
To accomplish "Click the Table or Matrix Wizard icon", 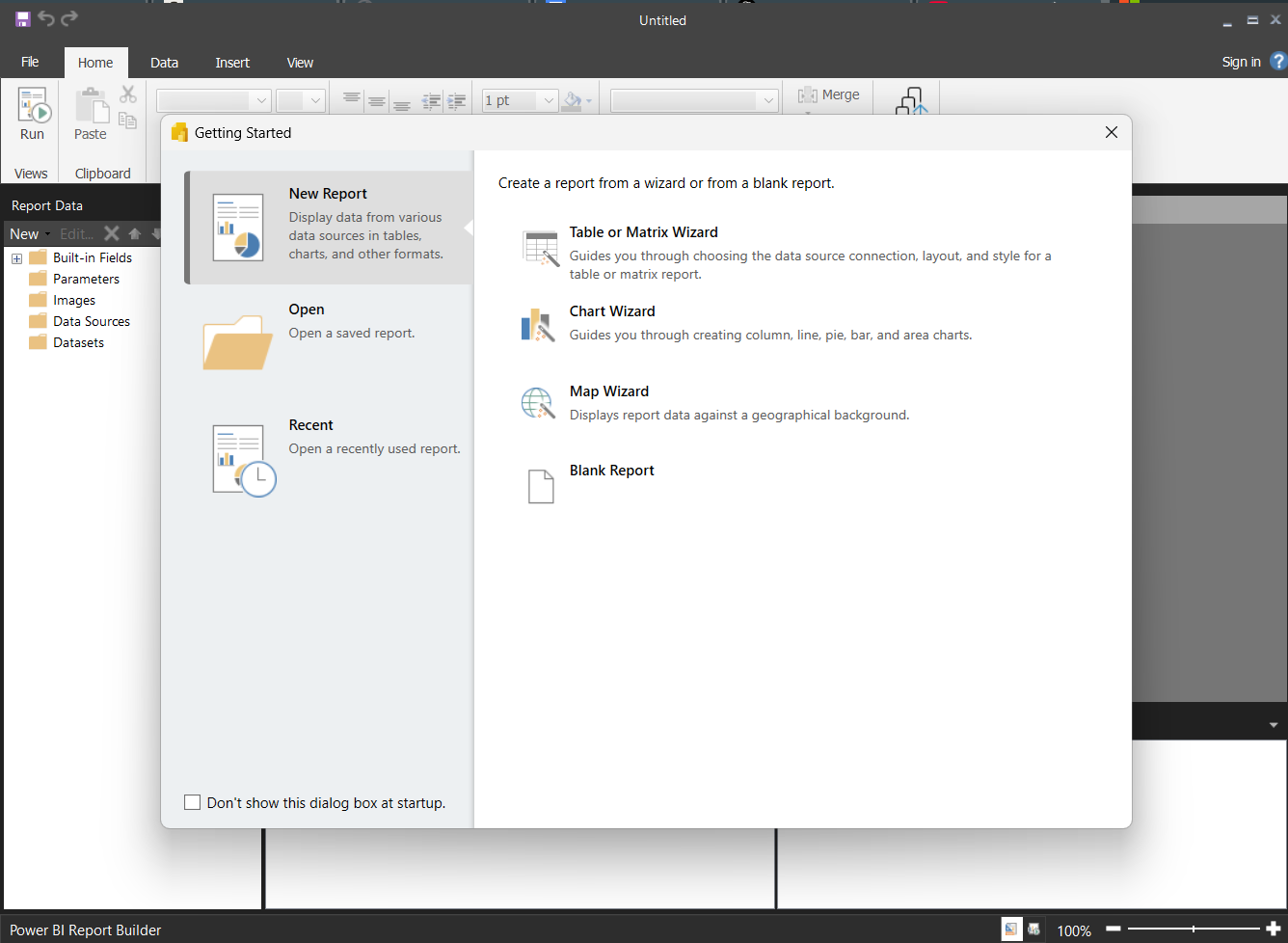I will tap(540, 249).
